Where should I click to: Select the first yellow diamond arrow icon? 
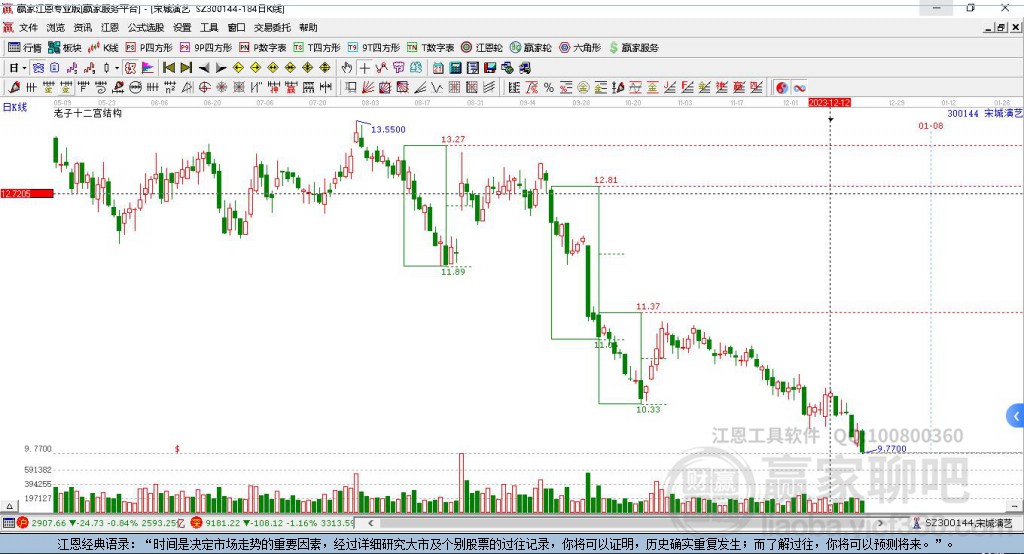click(238, 68)
